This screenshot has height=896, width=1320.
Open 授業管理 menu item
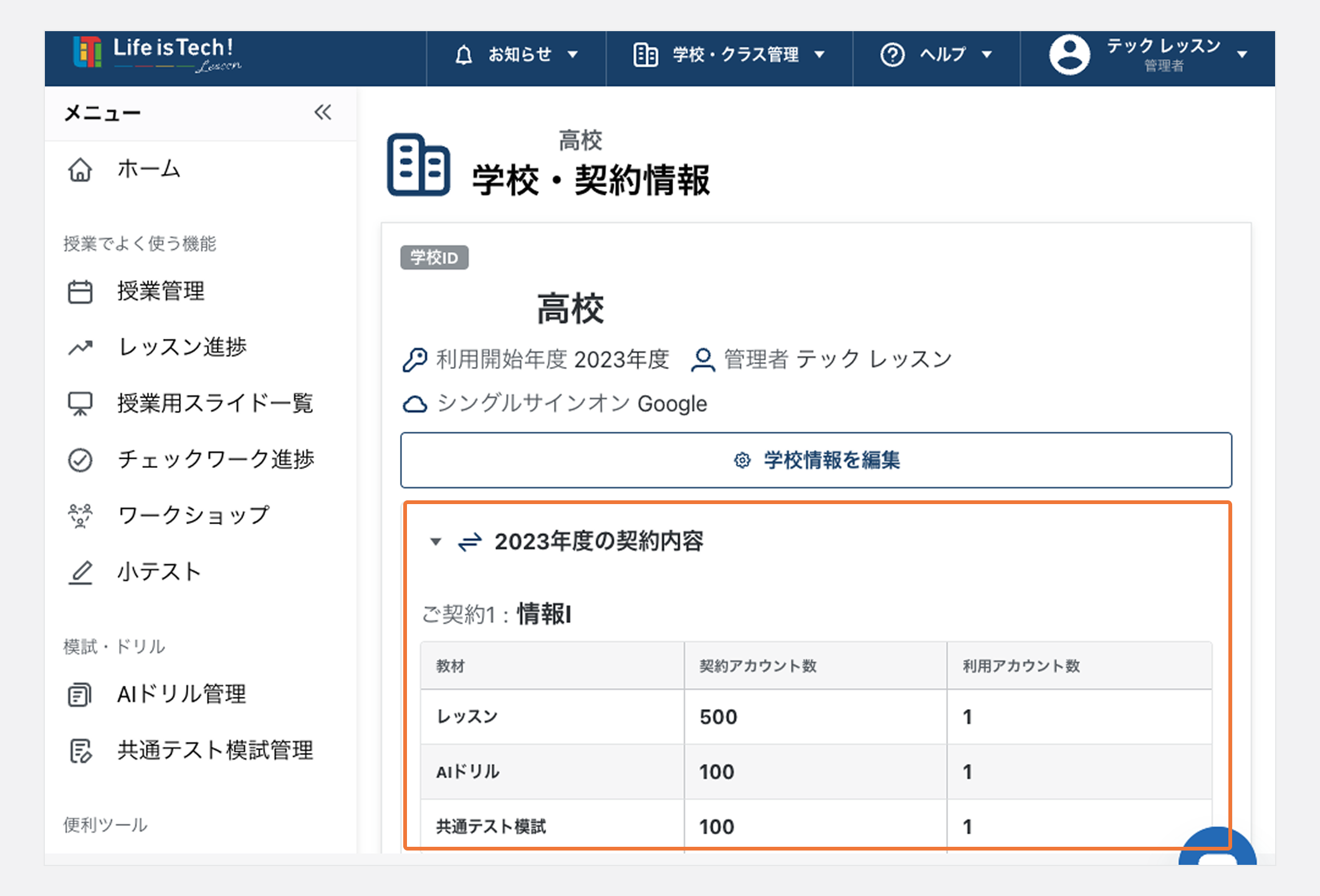click(161, 291)
